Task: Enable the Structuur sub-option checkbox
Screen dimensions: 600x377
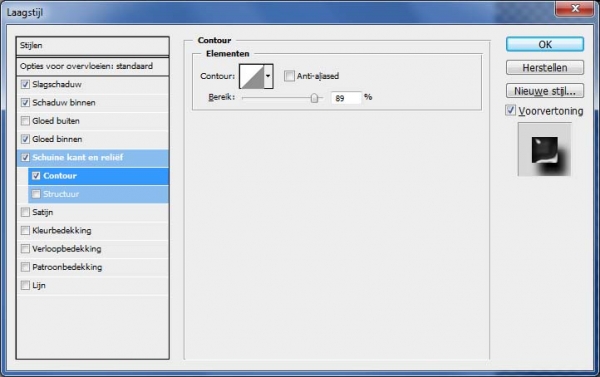Action: tap(36, 194)
